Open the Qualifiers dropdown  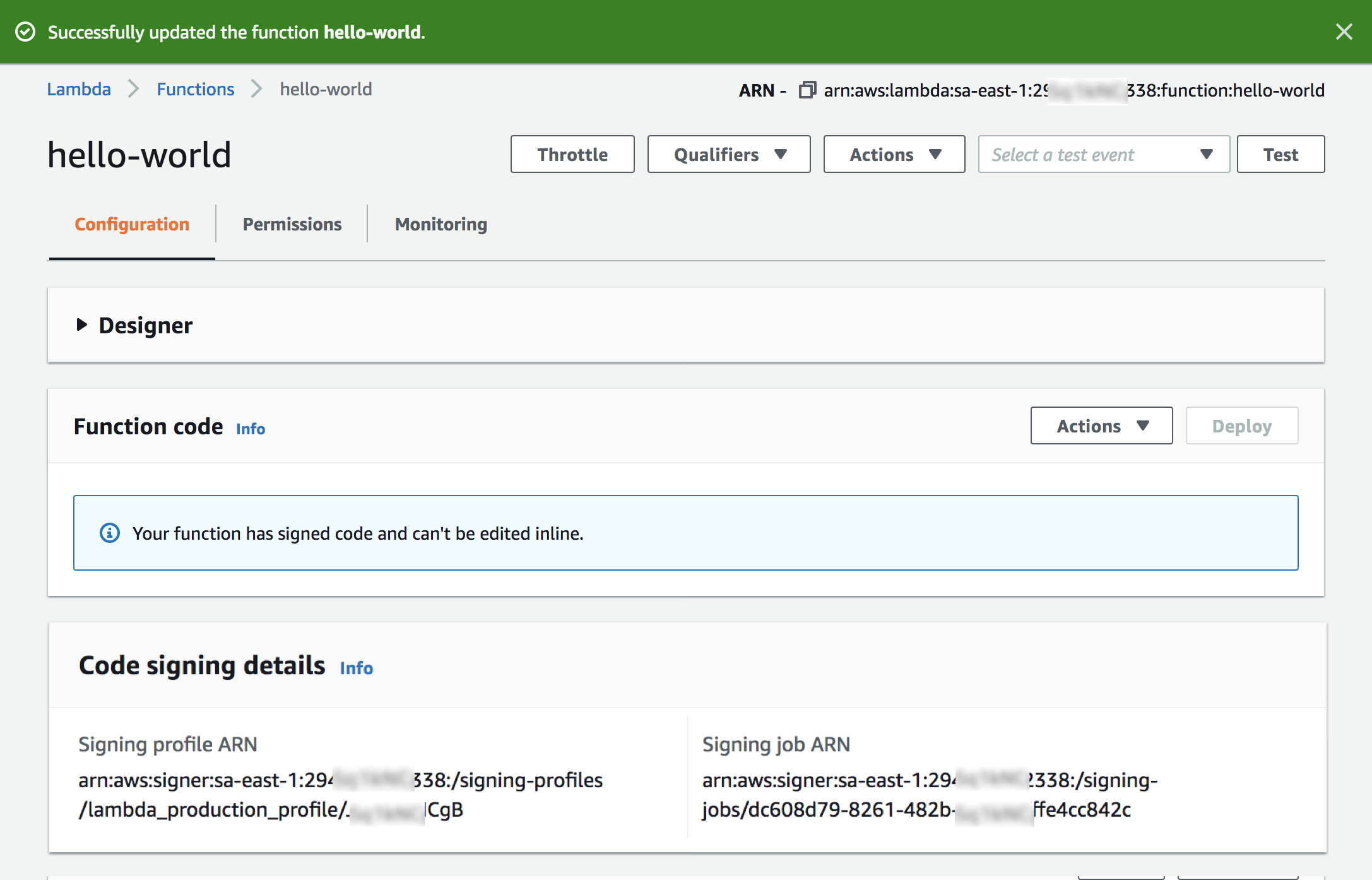coord(729,154)
